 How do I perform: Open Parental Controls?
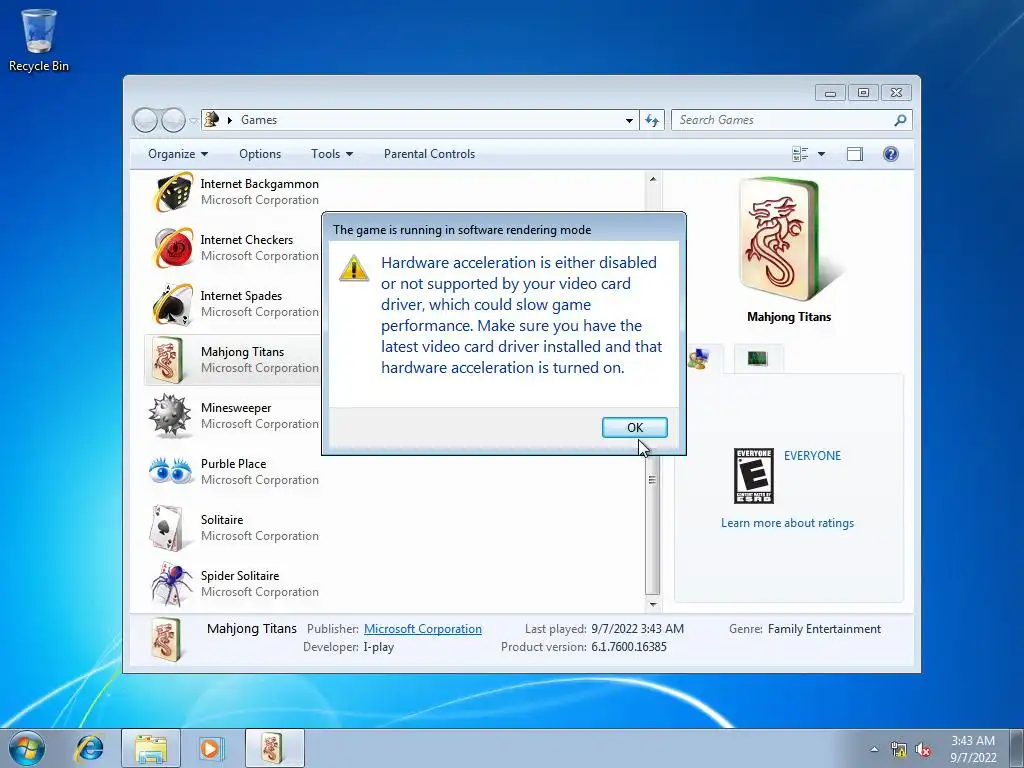point(429,154)
